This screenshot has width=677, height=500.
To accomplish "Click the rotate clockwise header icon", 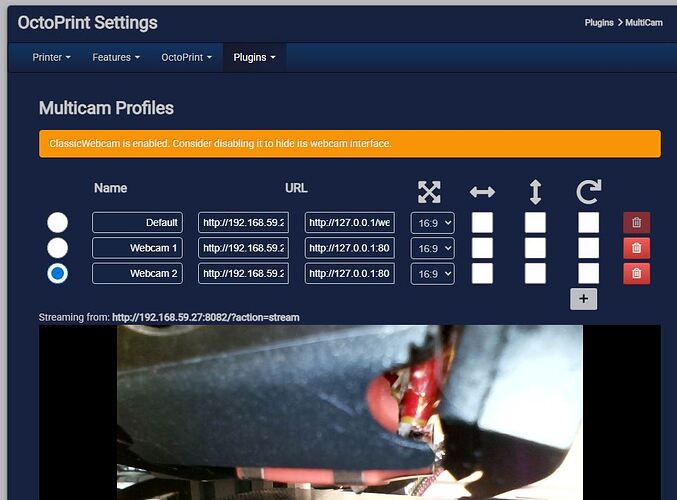I will pos(588,191).
